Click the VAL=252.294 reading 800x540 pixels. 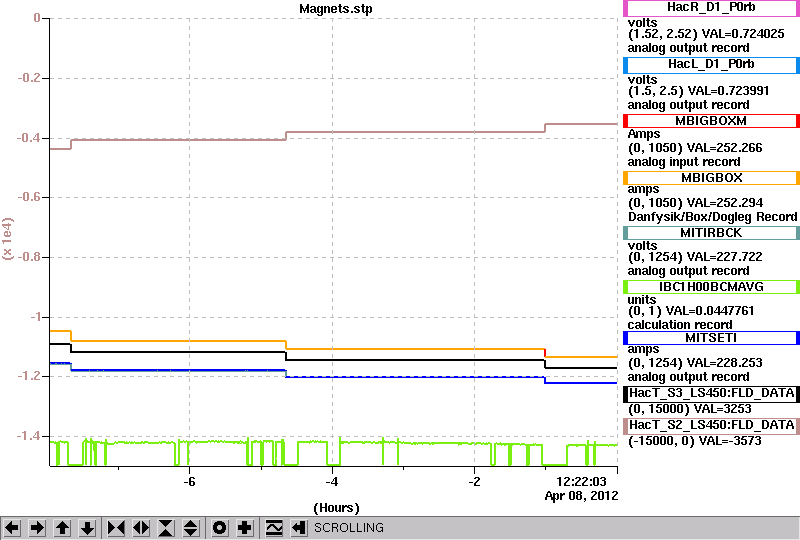click(x=724, y=203)
